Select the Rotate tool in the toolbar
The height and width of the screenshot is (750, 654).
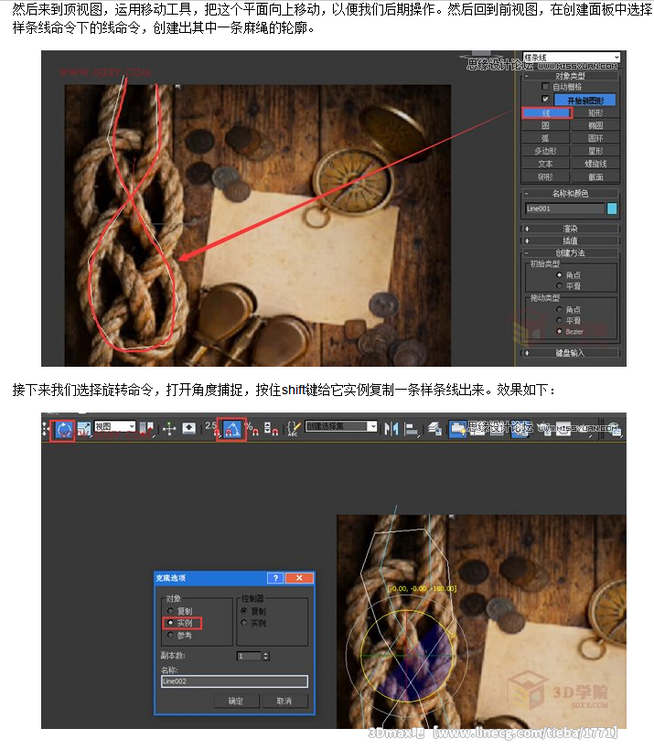coord(64,428)
